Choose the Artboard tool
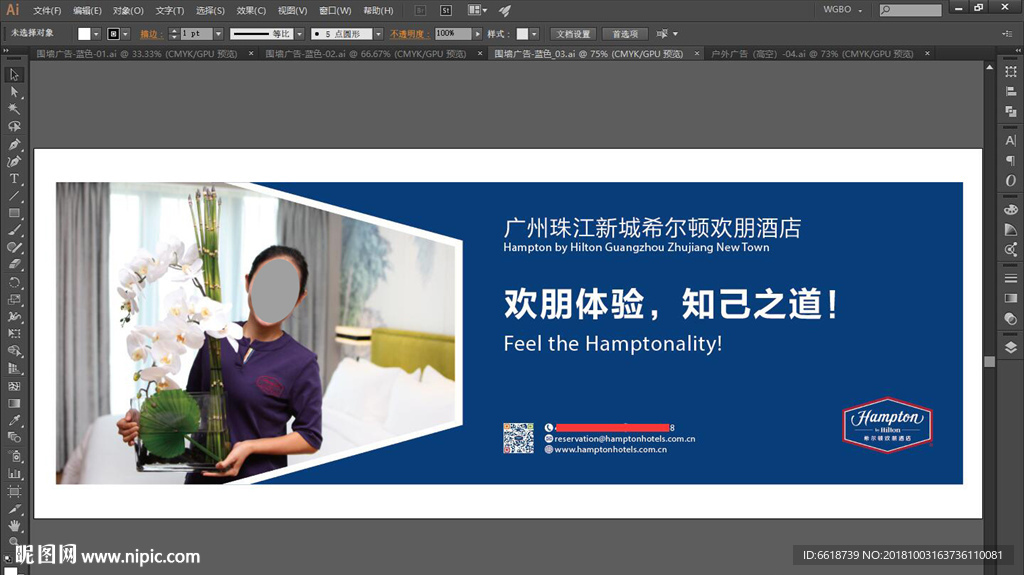This screenshot has width=1024, height=575. (x=14, y=491)
